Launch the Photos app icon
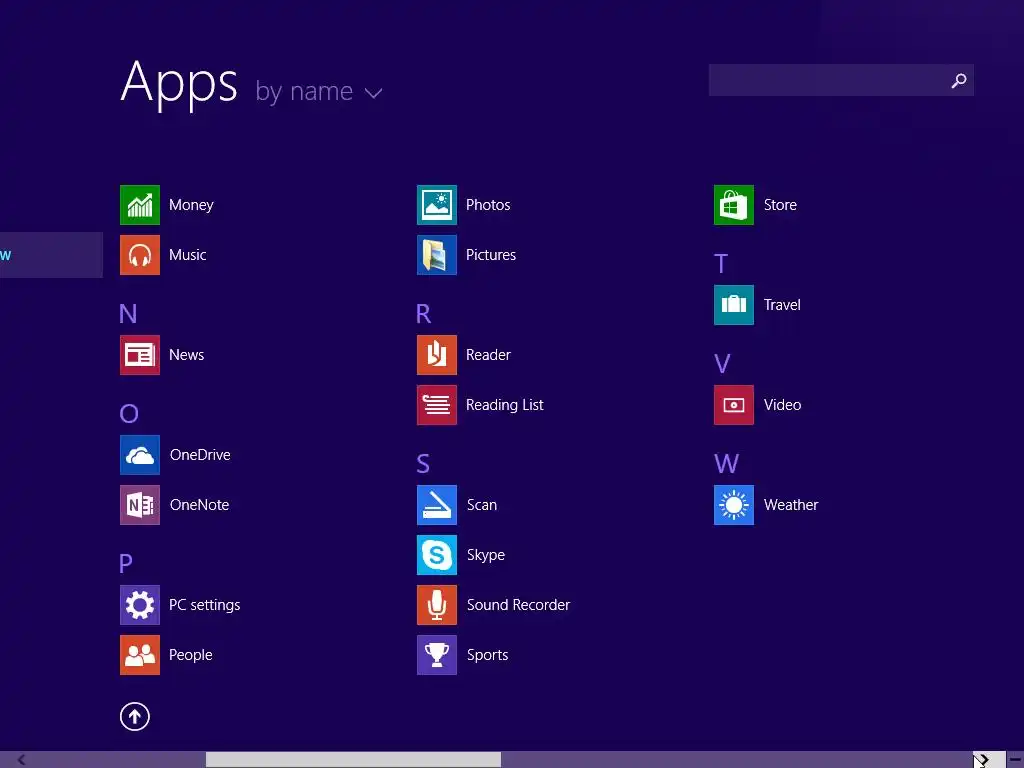The height and width of the screenshot is (768, 1024). tap(437, 205)
